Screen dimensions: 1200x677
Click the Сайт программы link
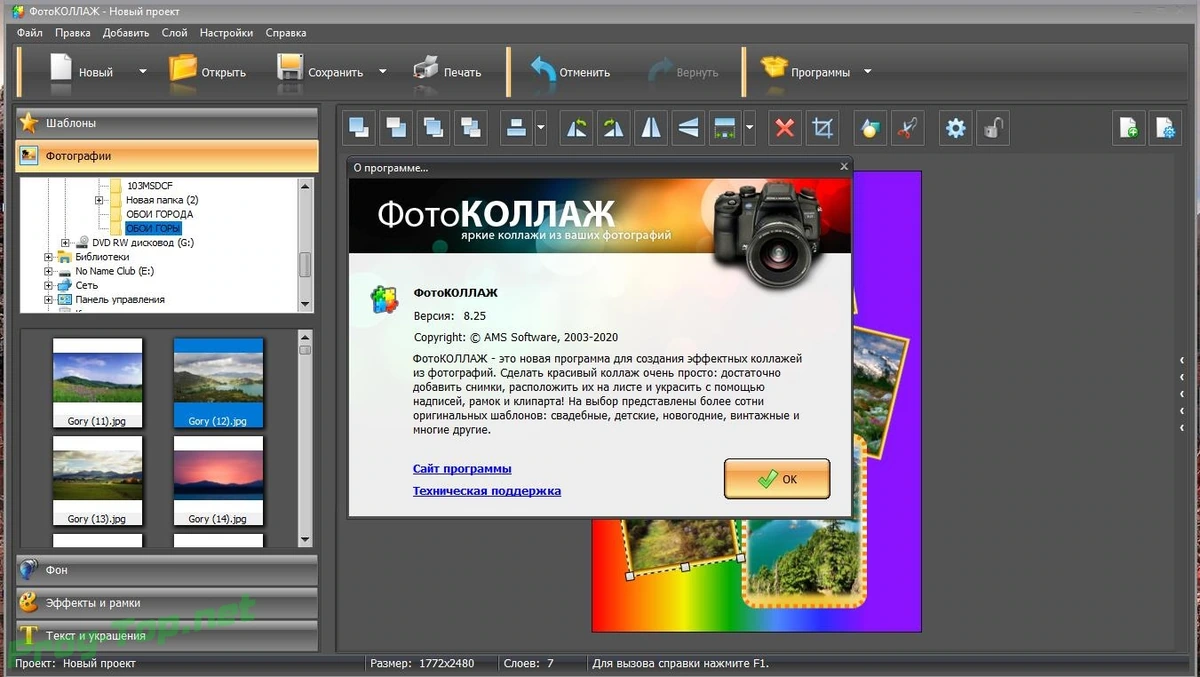coord(462,469)
